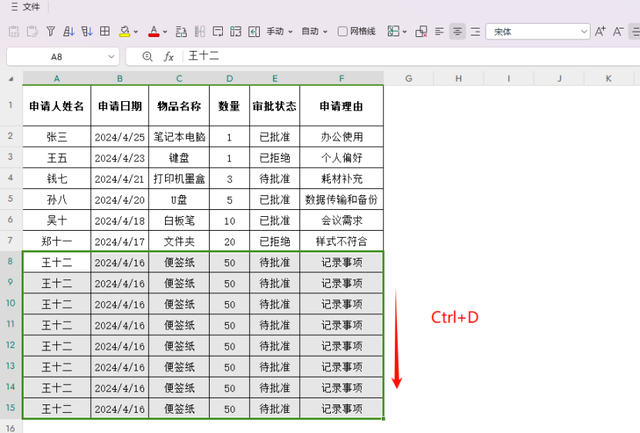
Task: Sort descending with funnel-arrow icon
Action: pyautogui.click(x=87, y=31)
